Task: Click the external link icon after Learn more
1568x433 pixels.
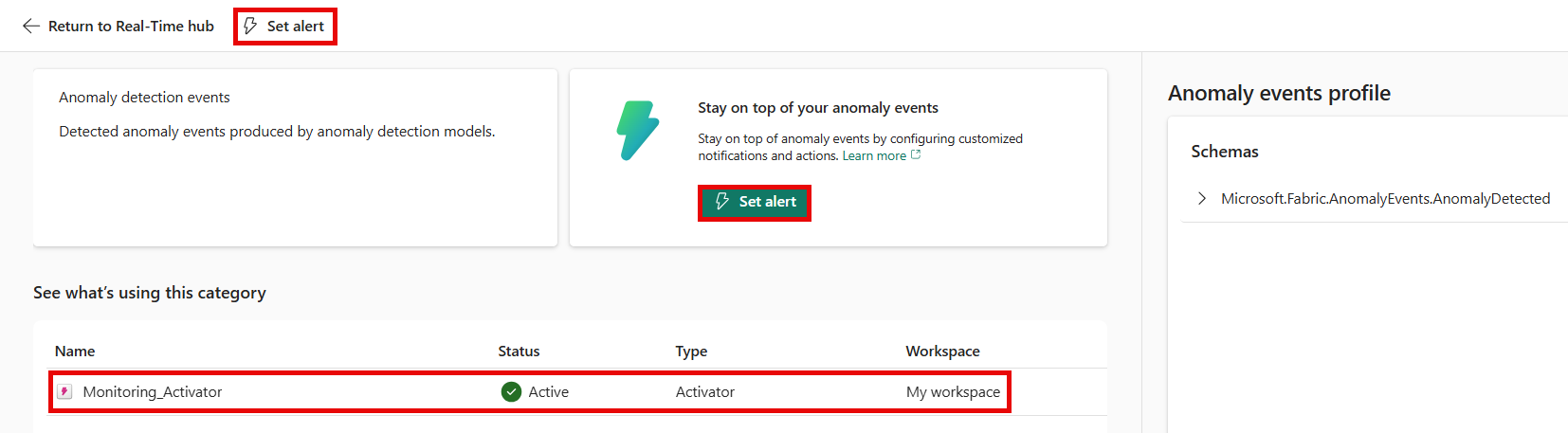Action: 916,155
